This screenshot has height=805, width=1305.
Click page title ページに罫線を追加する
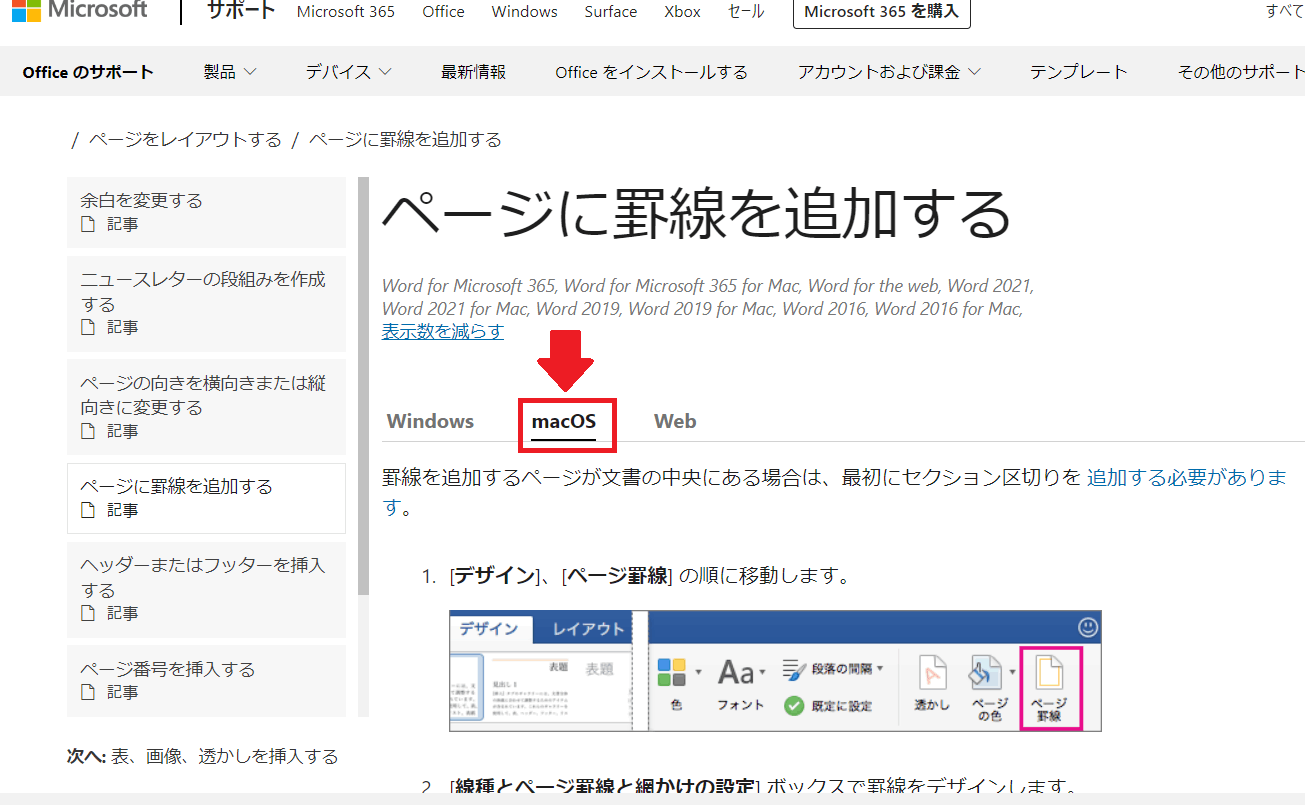tap(697, 213)
